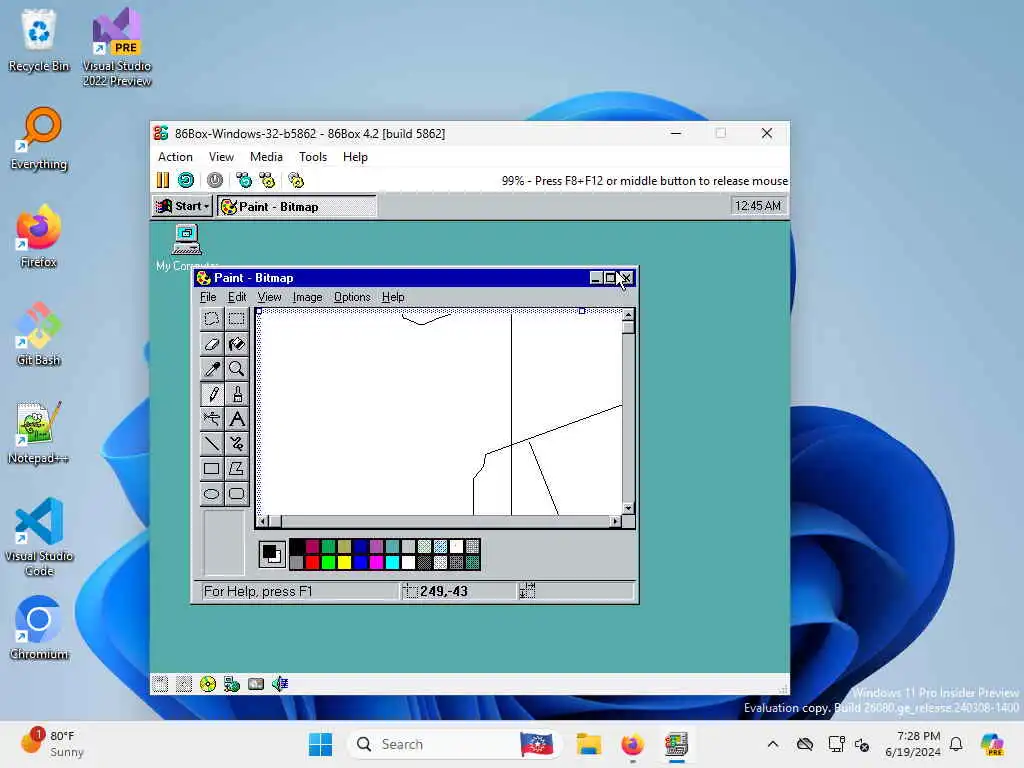Viewport: 1024px width, 768px height.
Task: Choose the Eraser tool in Paint
Action: click(212, 344)
